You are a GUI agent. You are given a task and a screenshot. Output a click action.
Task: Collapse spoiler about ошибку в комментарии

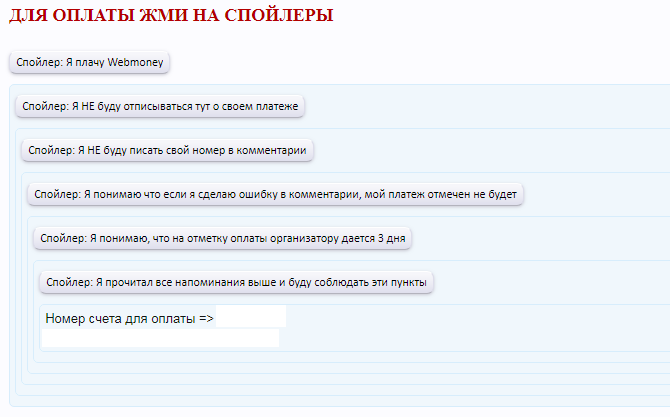click(x=275, y=194)
